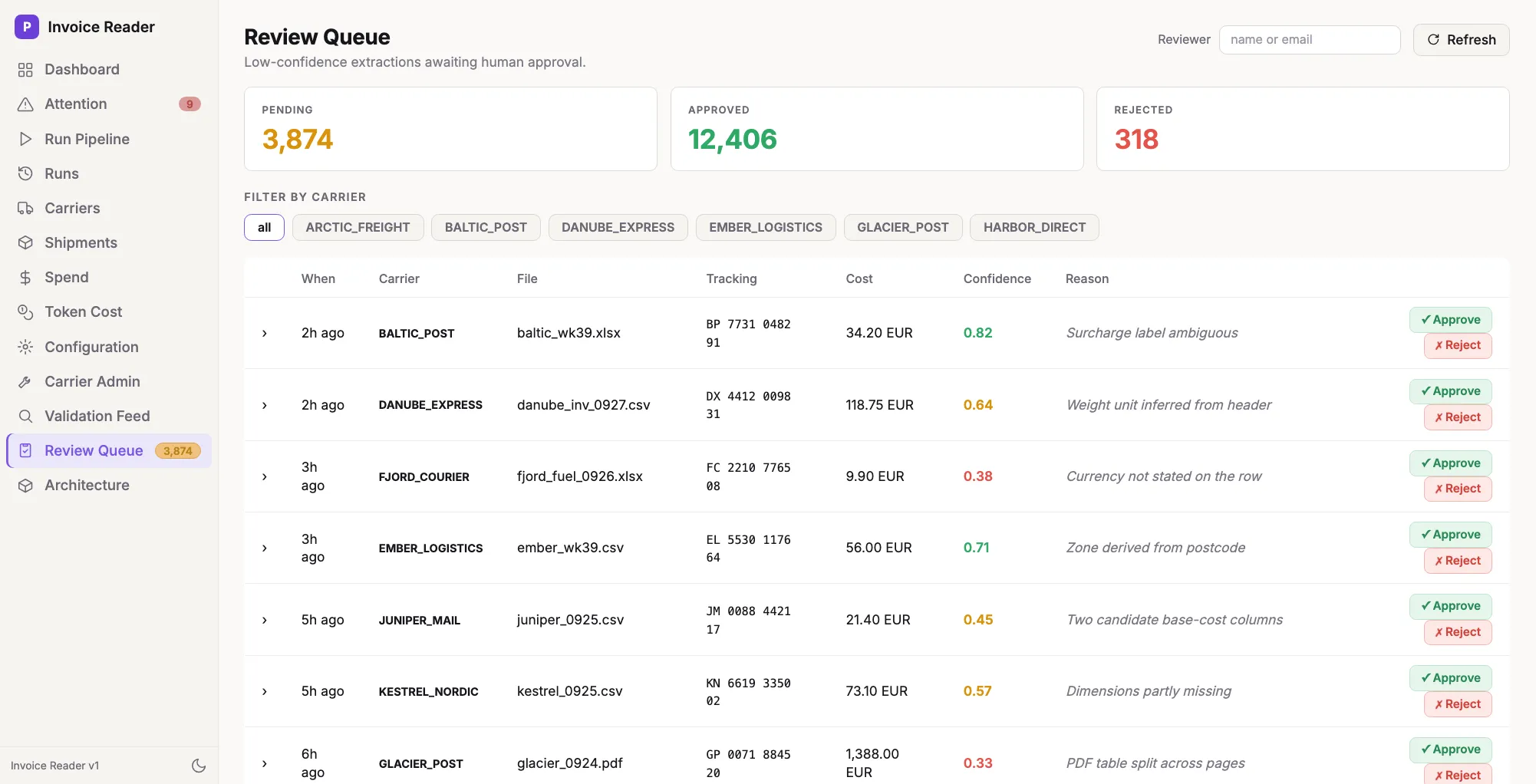Click the Review Queue 3,874 badge
The height and width of the screenshot is (784, 1536).
(178, 451)
